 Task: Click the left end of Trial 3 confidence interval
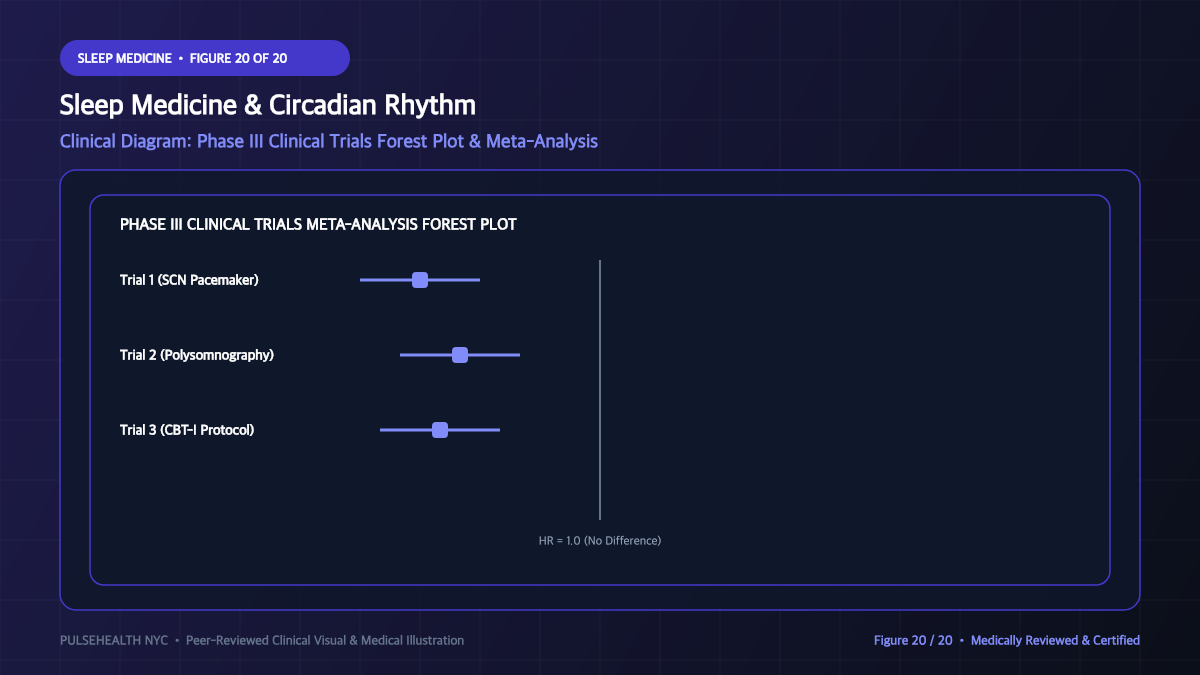[x=382, y=430]
